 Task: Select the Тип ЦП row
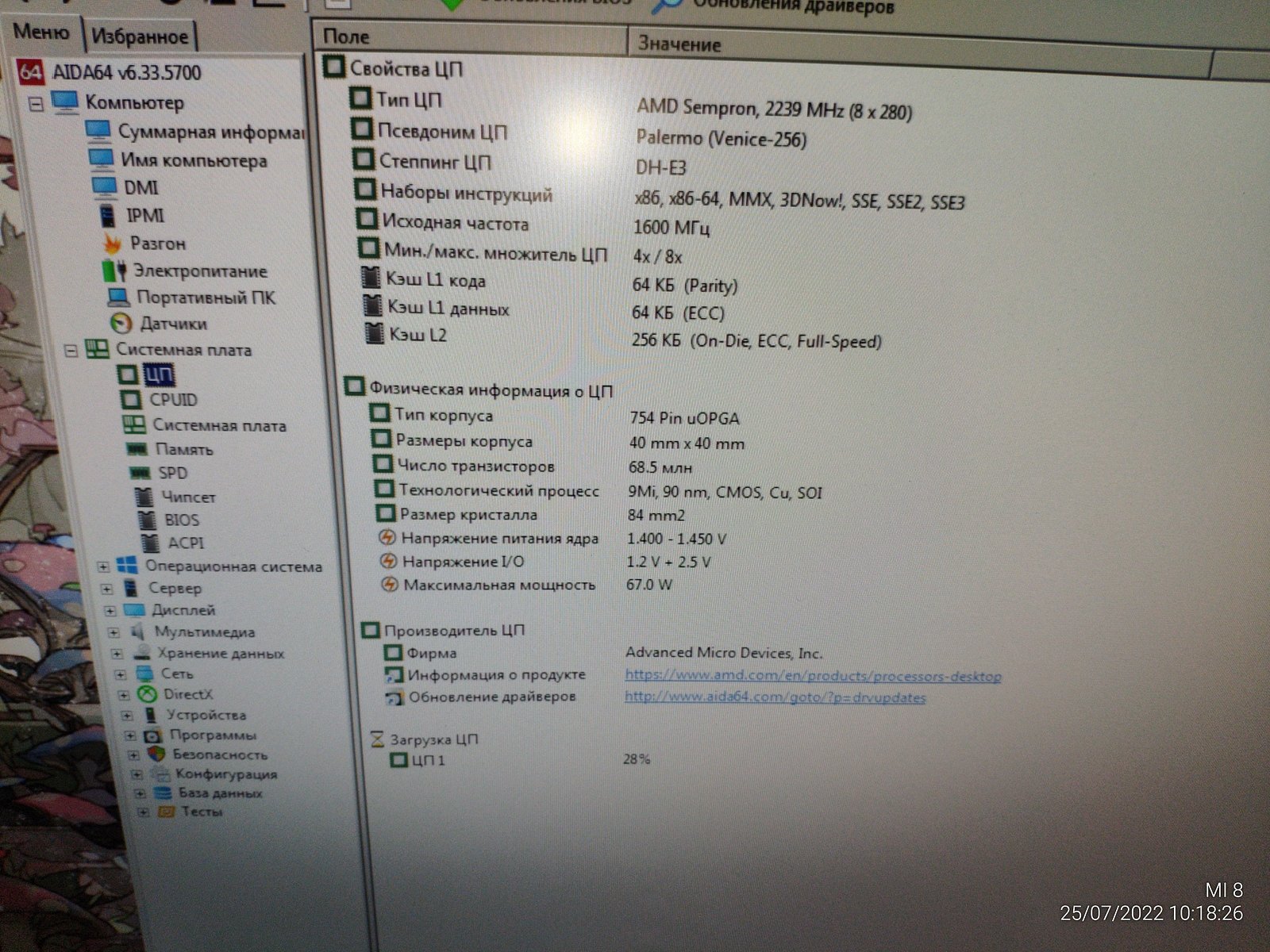point(631,103)
